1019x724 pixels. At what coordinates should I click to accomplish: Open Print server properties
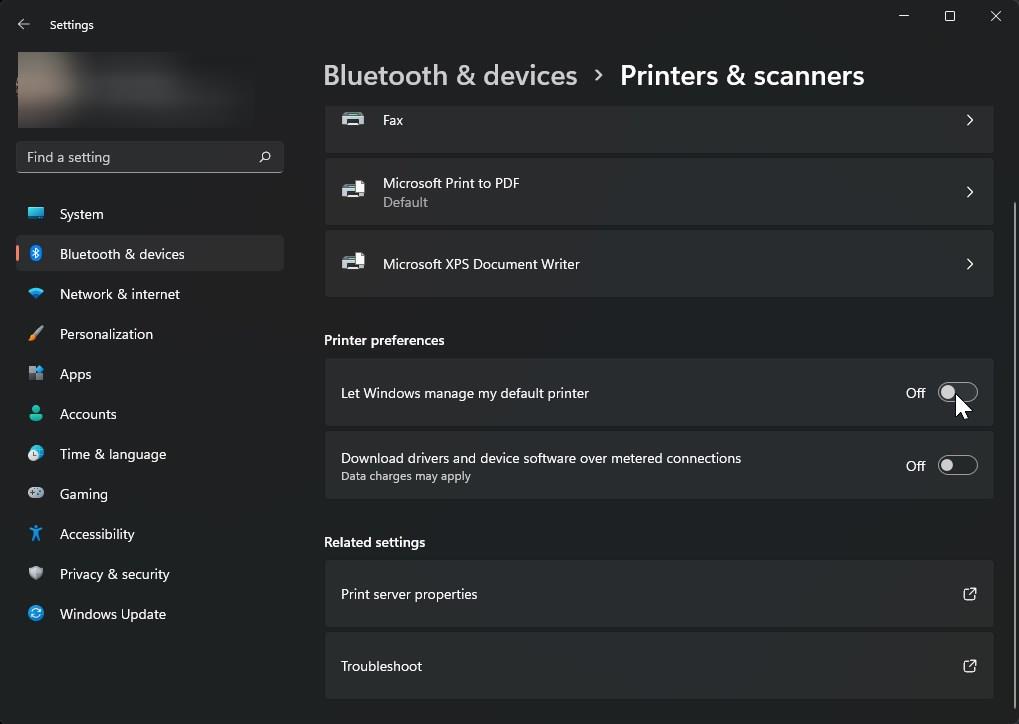[x=659, y=594]
